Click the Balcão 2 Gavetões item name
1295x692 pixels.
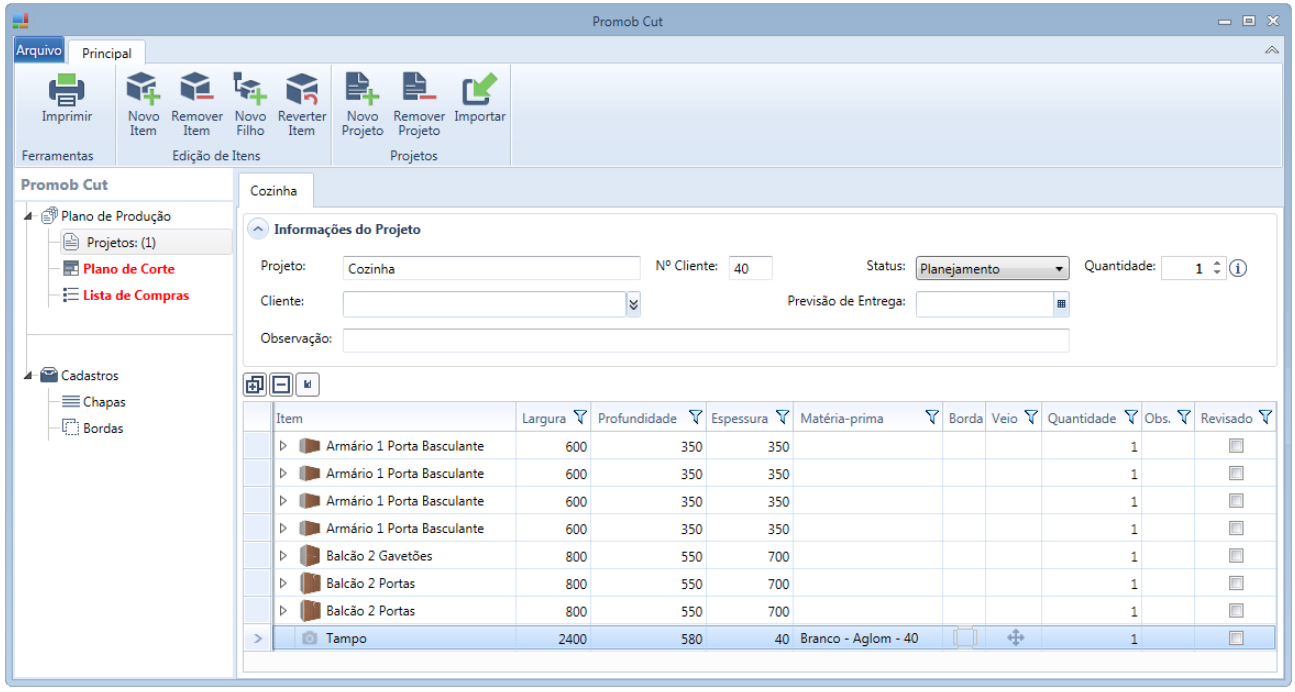[x=379, y=556]
